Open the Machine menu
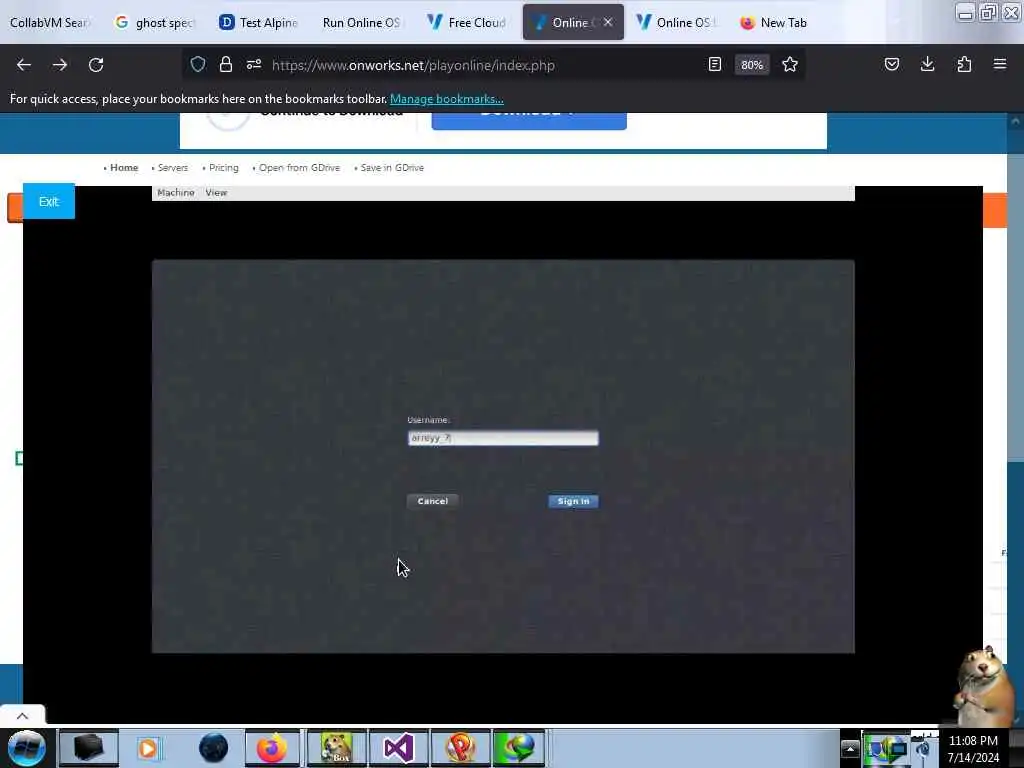Image resolution: width=1024 pixels, height=768 pixels. coord(176,193)
